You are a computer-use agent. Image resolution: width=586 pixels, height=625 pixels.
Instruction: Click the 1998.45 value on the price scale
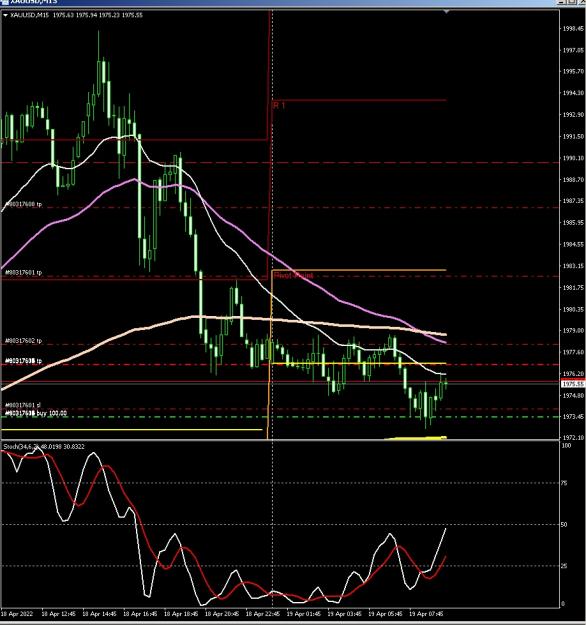[x=573, y=29]
